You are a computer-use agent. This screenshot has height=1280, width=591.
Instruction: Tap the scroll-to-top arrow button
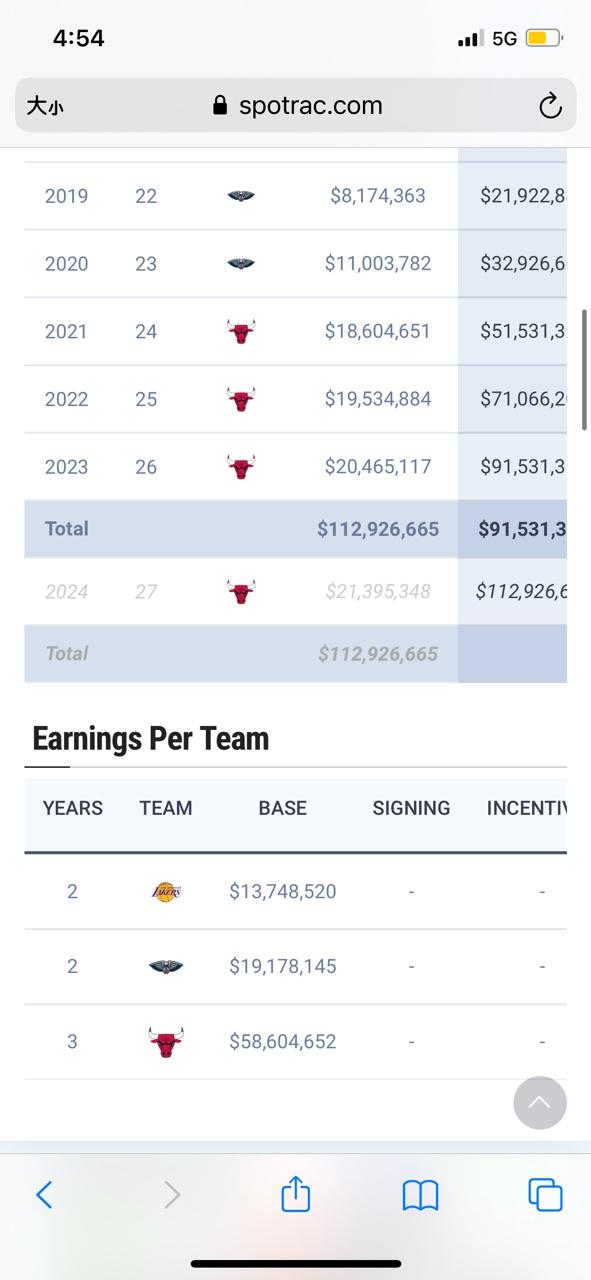pos(540,1103)
